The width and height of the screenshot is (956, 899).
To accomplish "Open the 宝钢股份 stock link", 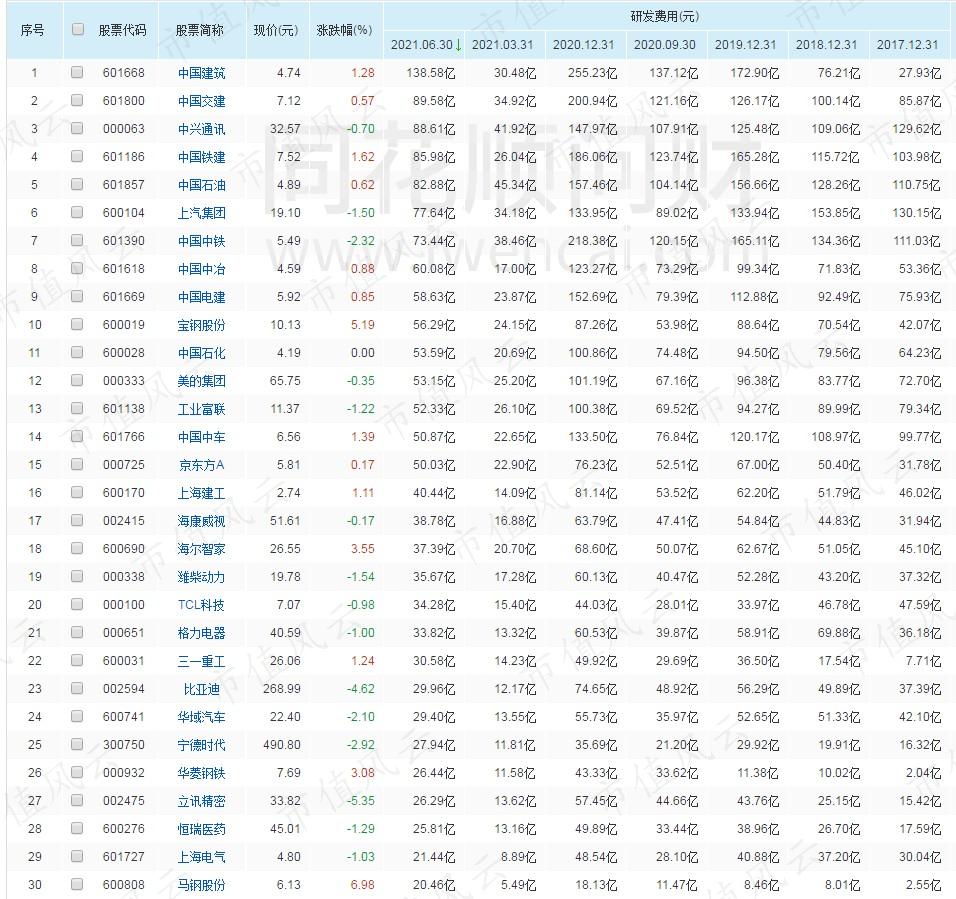I will point(201,325).
